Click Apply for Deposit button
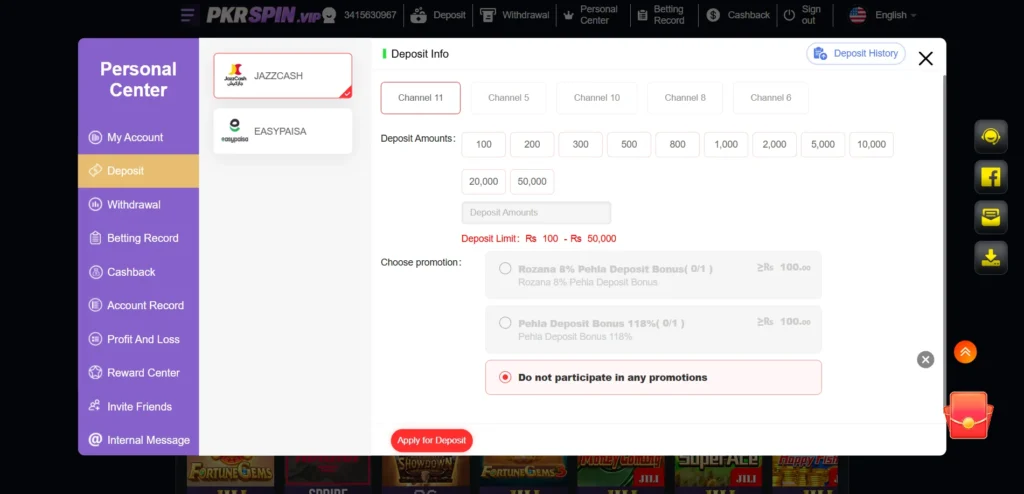Image resolution: width=1024 pixels, height=494 pixels. coord(432,440)
